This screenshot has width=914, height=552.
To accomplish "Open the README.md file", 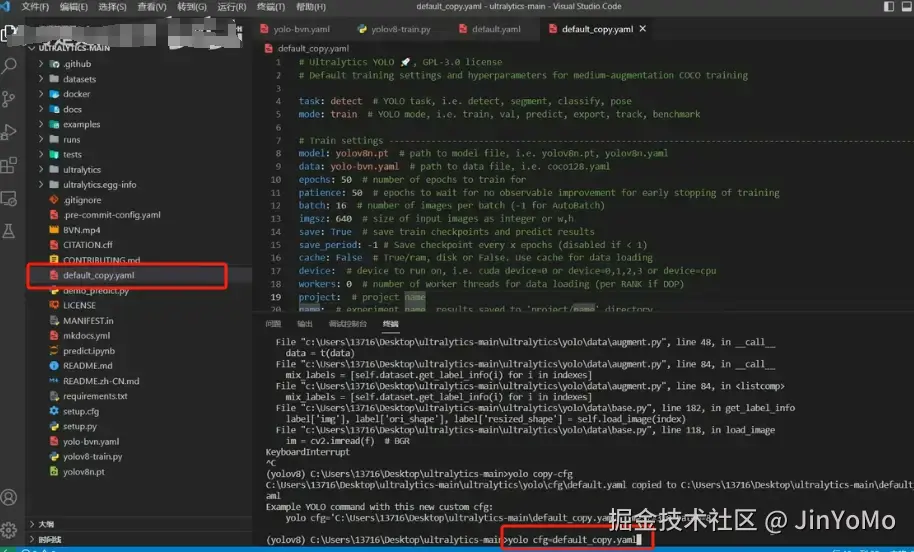I will (87, 365).
